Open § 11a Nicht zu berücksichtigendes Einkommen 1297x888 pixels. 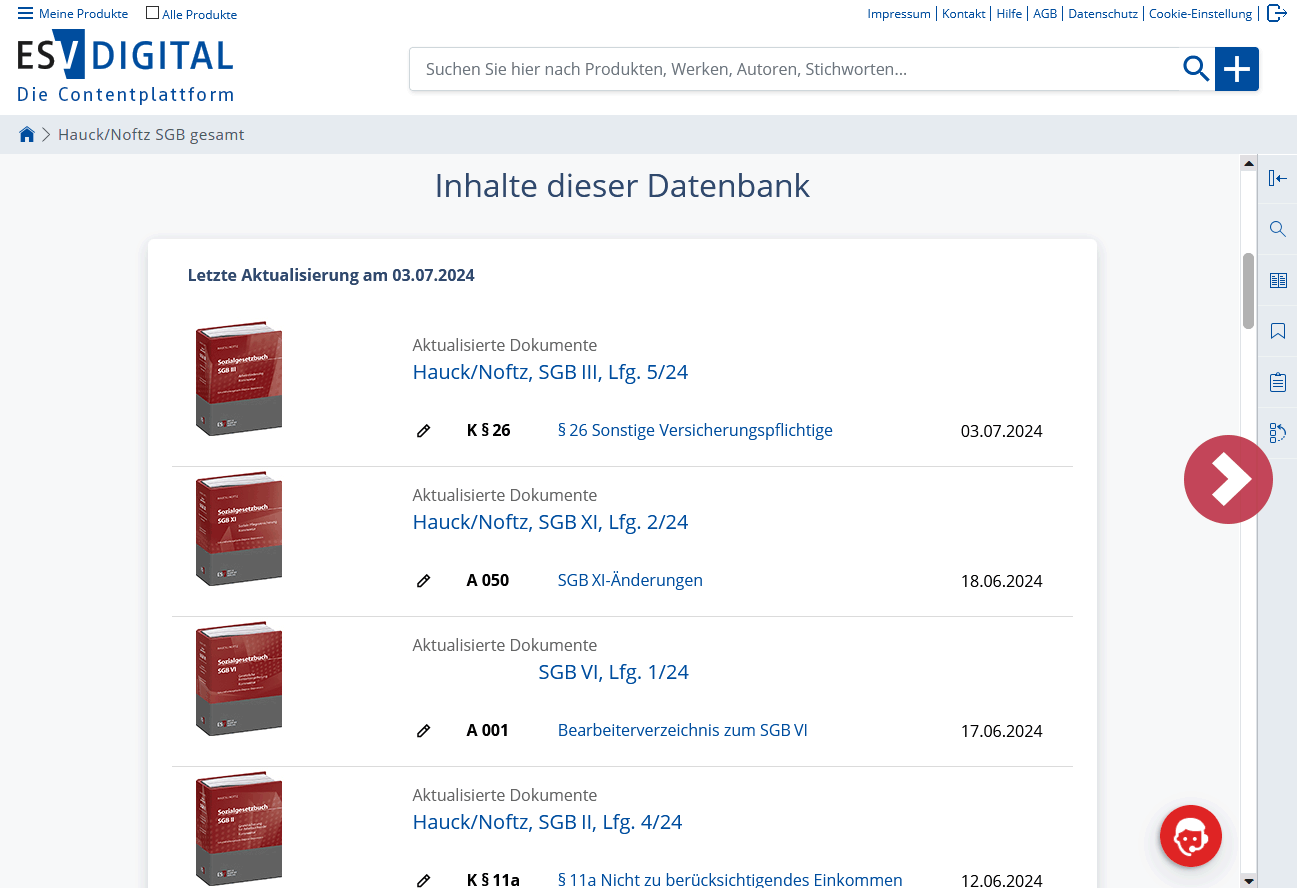[x=730, y=880]
